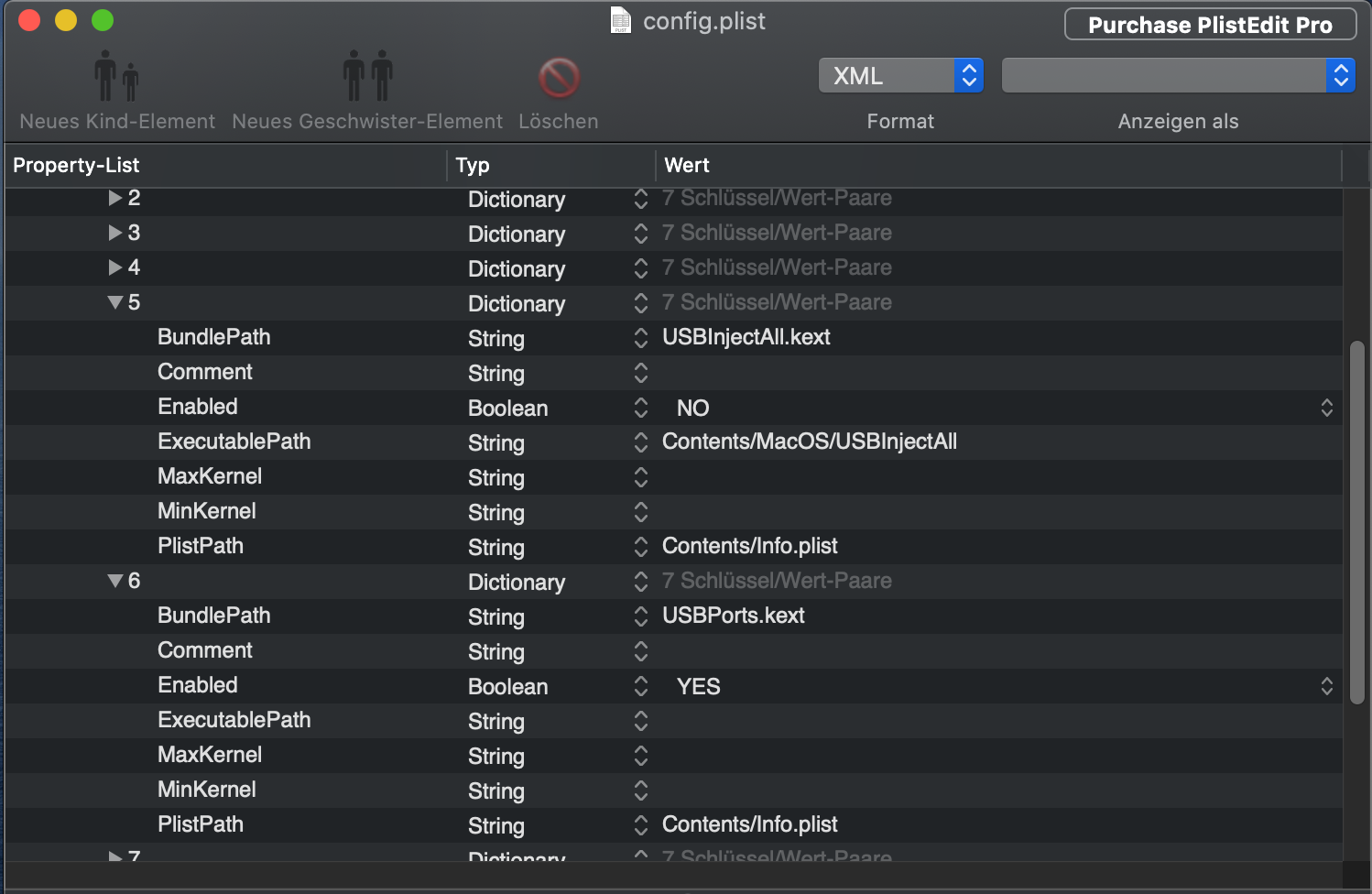Click the Neues Geschwister-Element icon
Screen dimensions: 1372x894
coord(367,76)
